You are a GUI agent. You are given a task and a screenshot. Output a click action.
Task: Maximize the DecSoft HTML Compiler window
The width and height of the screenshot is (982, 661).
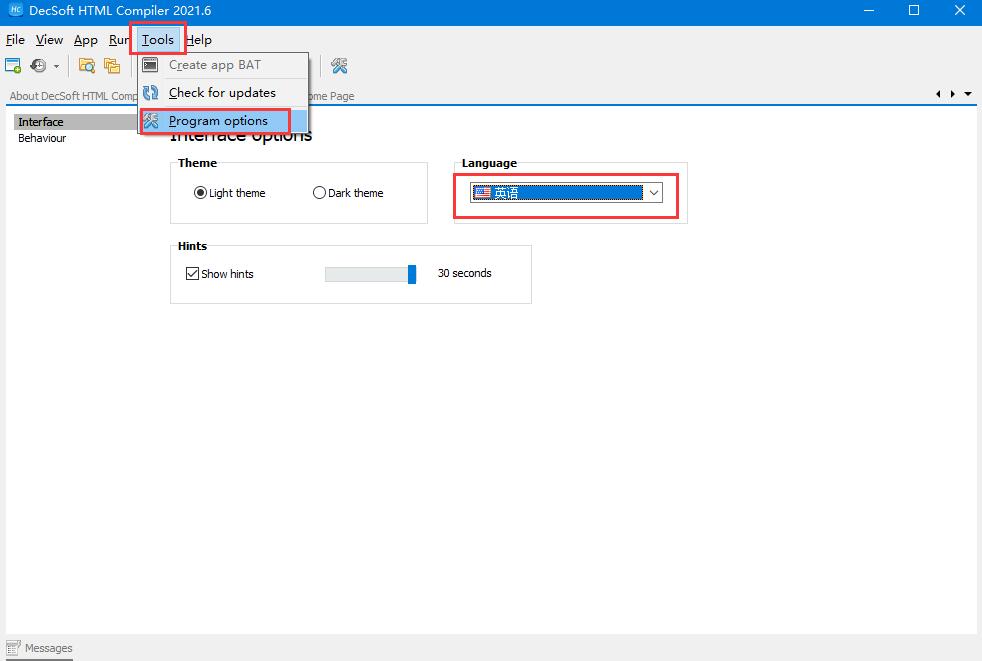[x=914, y=11]
